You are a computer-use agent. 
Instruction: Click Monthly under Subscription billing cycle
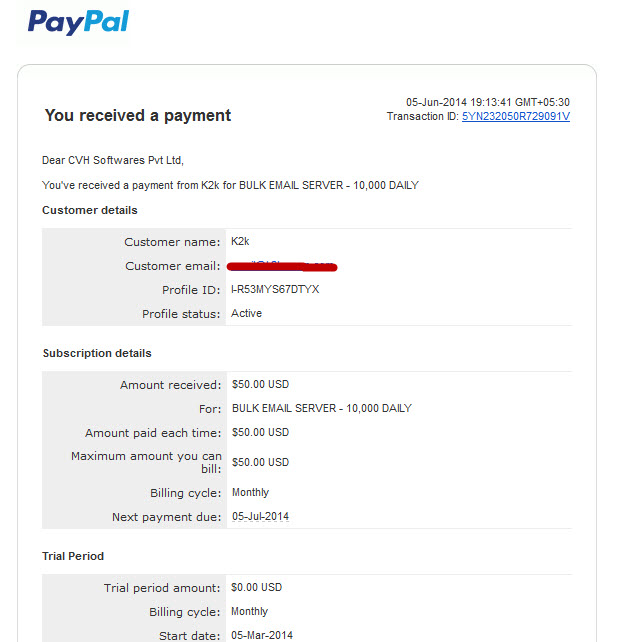(x=250, y=492)
